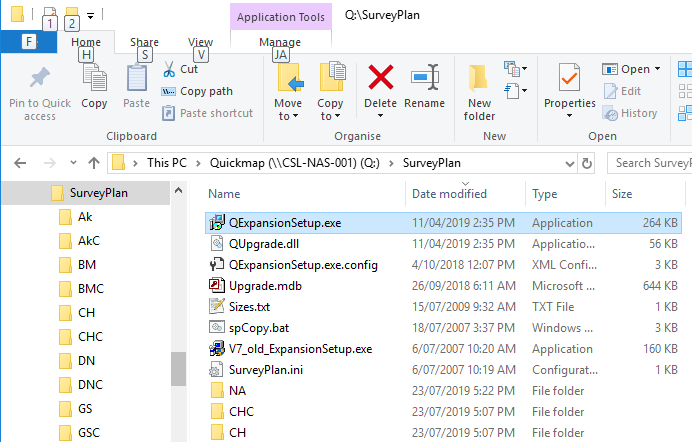This screenshot has width=692, height=442.
Task: Click inside the Search SurveyPlan box
Action: pos(650,163)
